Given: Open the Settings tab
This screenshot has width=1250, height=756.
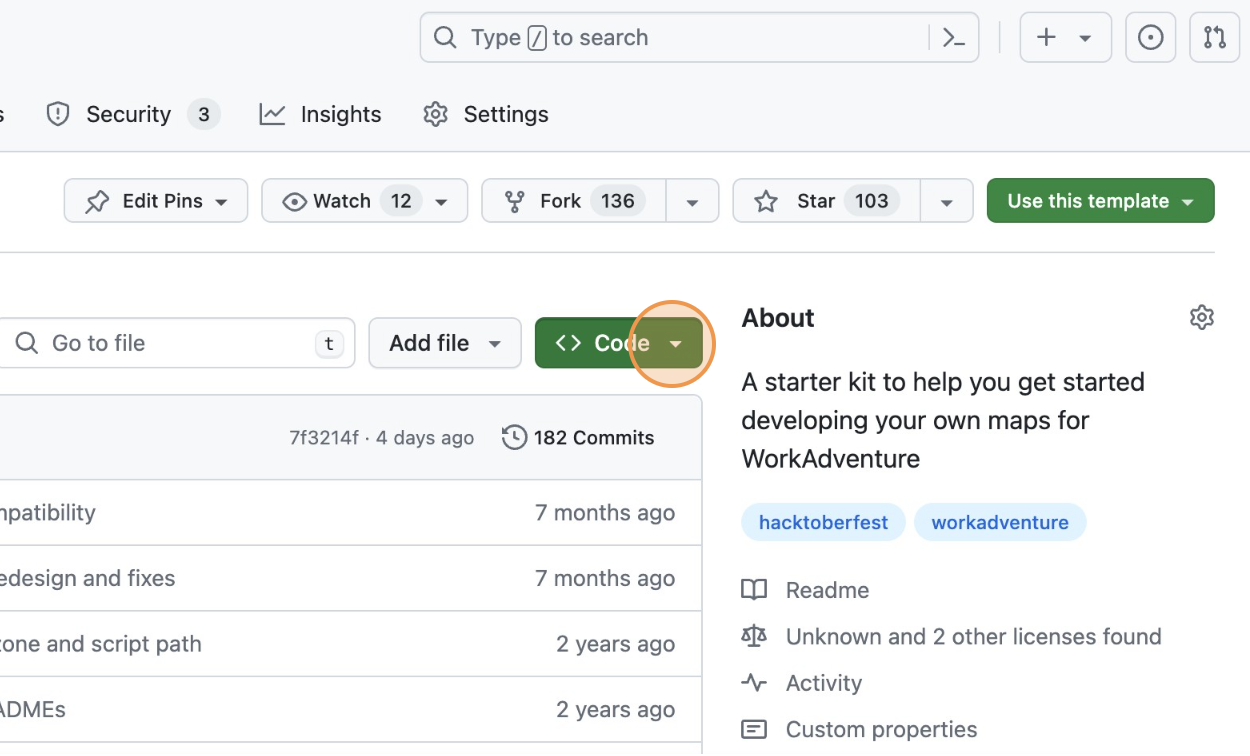Looking at the screenshot, I should 486,114.
